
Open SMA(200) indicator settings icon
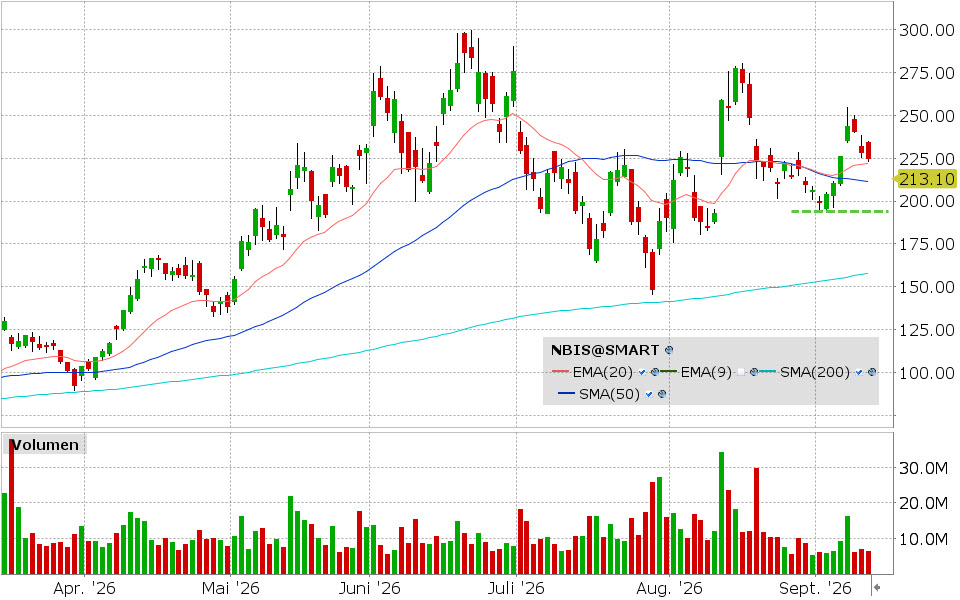tap(872, 372)
